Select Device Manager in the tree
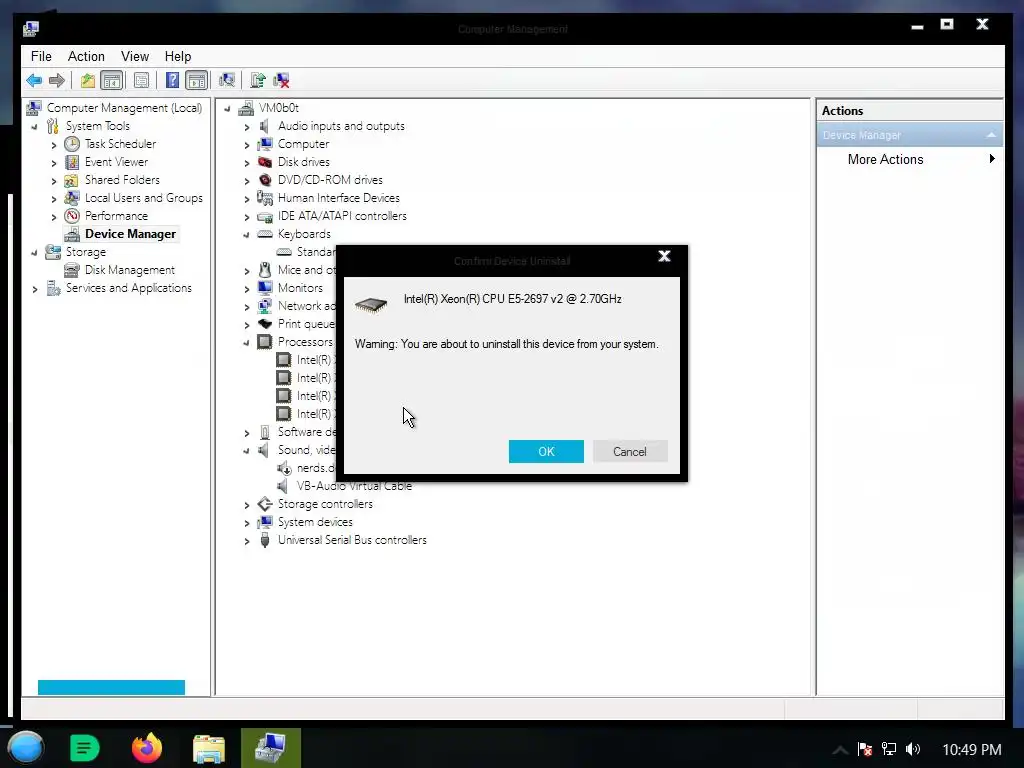Image resolution: width=1024 pixels, height=768 pixels. (x=130, y=234)
